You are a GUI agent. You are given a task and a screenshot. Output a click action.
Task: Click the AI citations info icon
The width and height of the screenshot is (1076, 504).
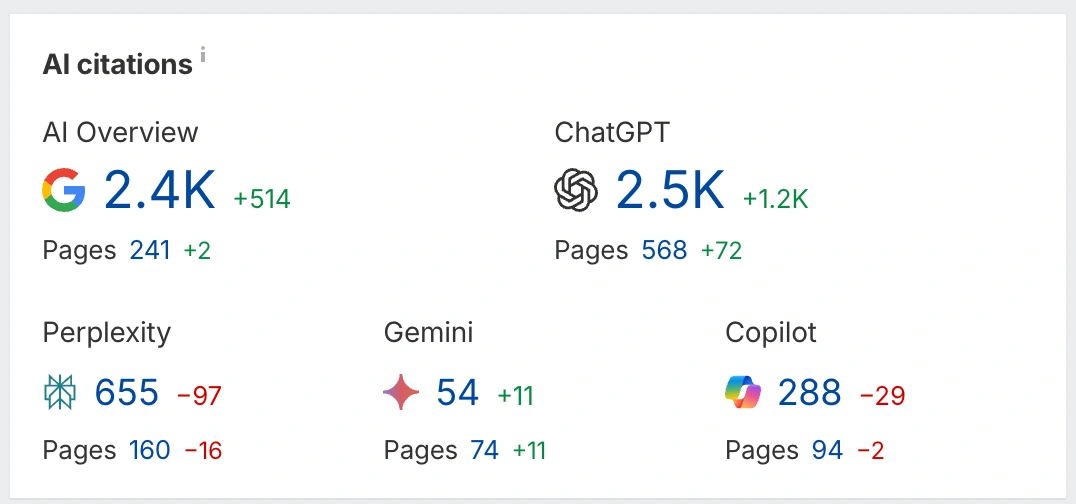pyautogui.click(x=202, y=55)
